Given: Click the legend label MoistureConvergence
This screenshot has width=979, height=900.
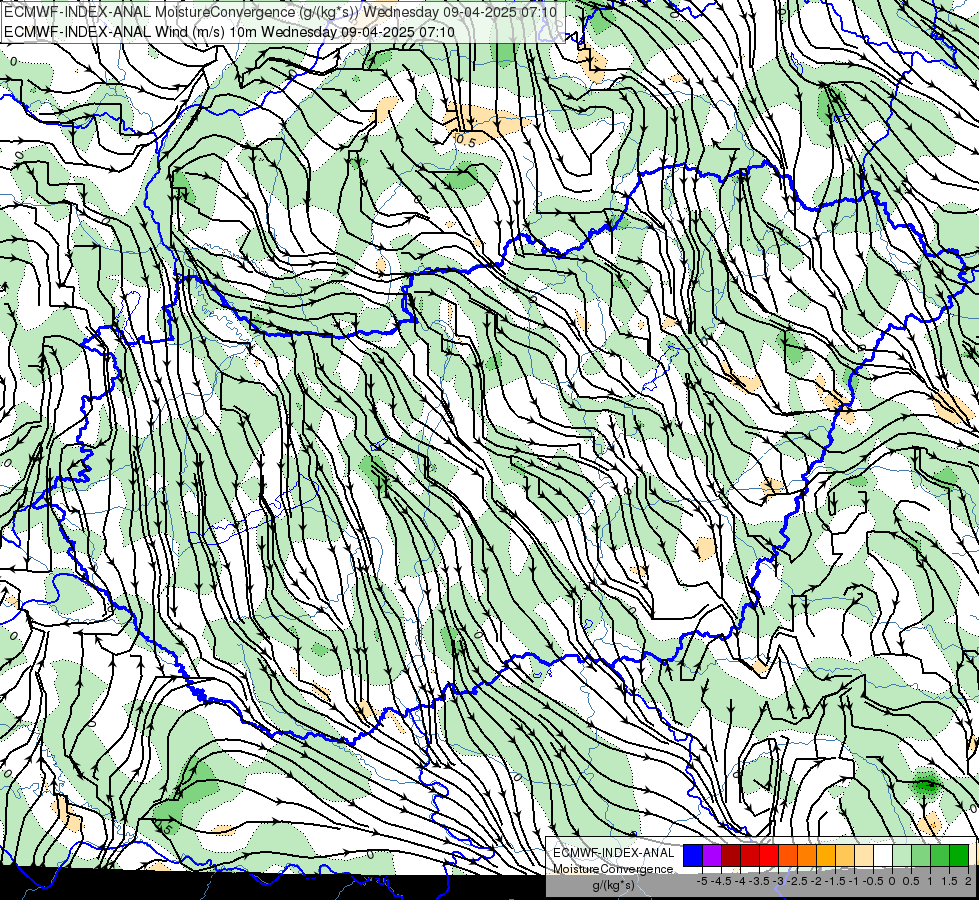Looking at the screenshot, I should pyautogui.click(x=613, y=869).
